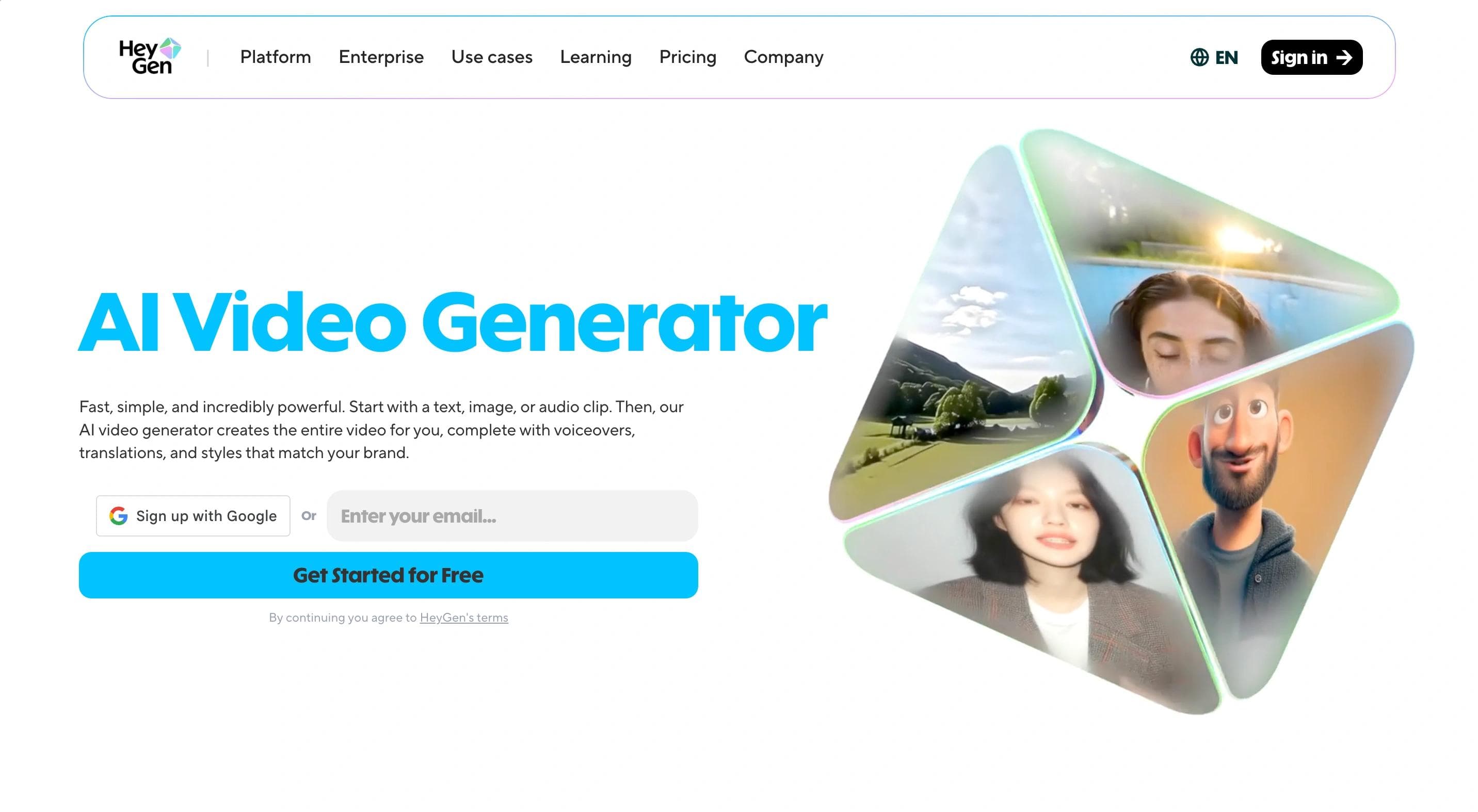This screenshot has width=1478, height=812.
Task: Click the Sign in button
Action: pos(1312,57)
